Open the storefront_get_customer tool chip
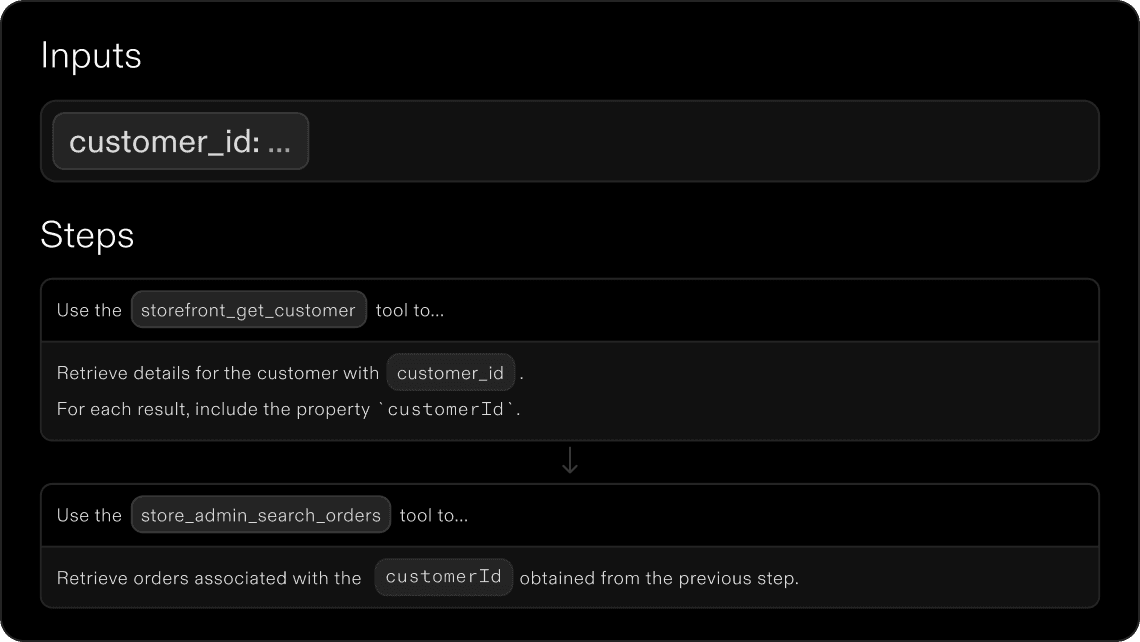 click(249, 310)
